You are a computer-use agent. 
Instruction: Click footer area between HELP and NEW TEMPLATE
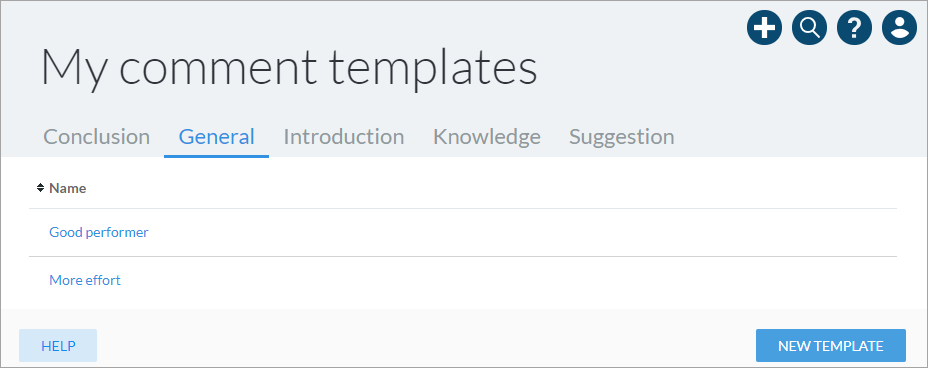tap(426, 346)
